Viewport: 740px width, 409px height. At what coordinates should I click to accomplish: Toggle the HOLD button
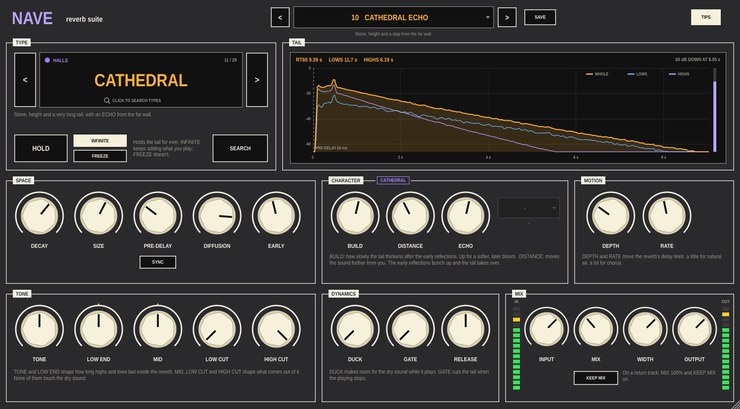[41, 148]
